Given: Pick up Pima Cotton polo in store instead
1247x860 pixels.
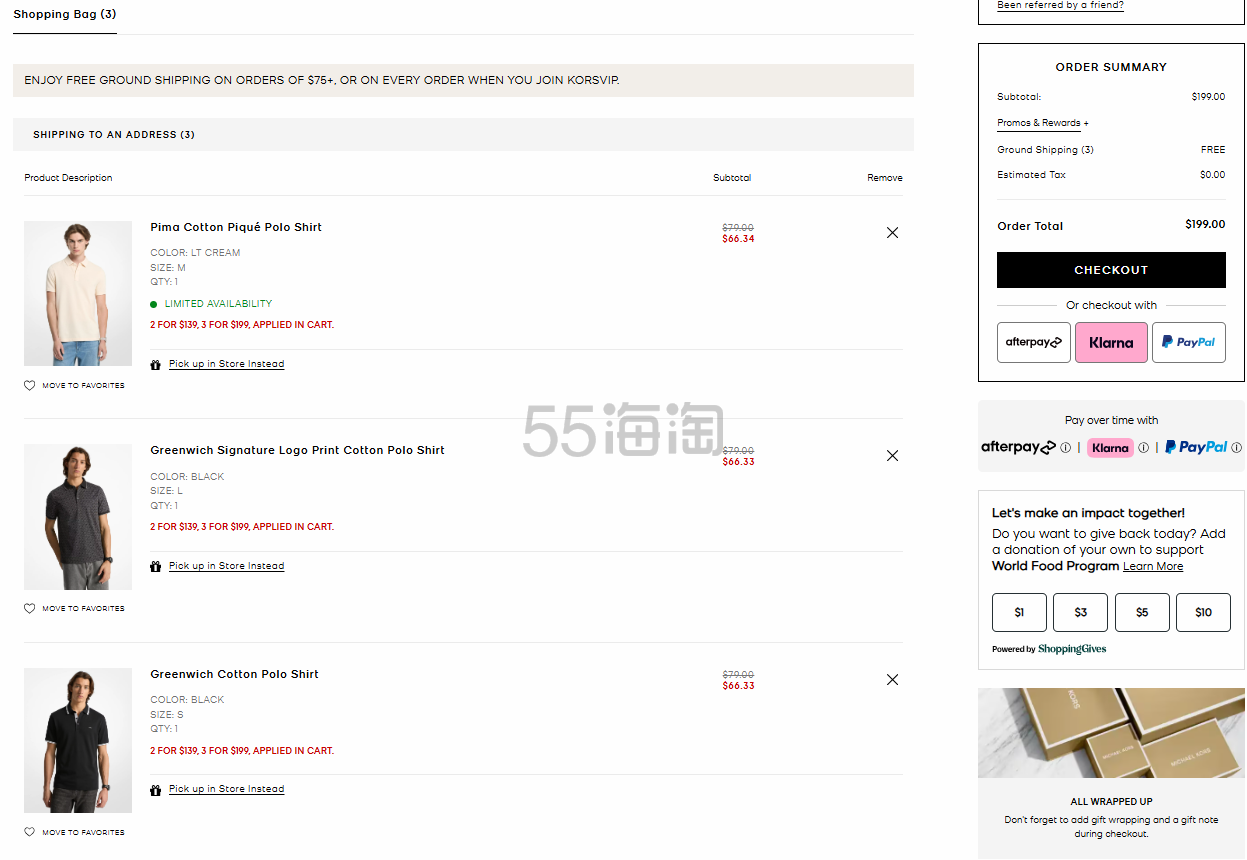Looking at the screenshot, I should tap(226, 365).
